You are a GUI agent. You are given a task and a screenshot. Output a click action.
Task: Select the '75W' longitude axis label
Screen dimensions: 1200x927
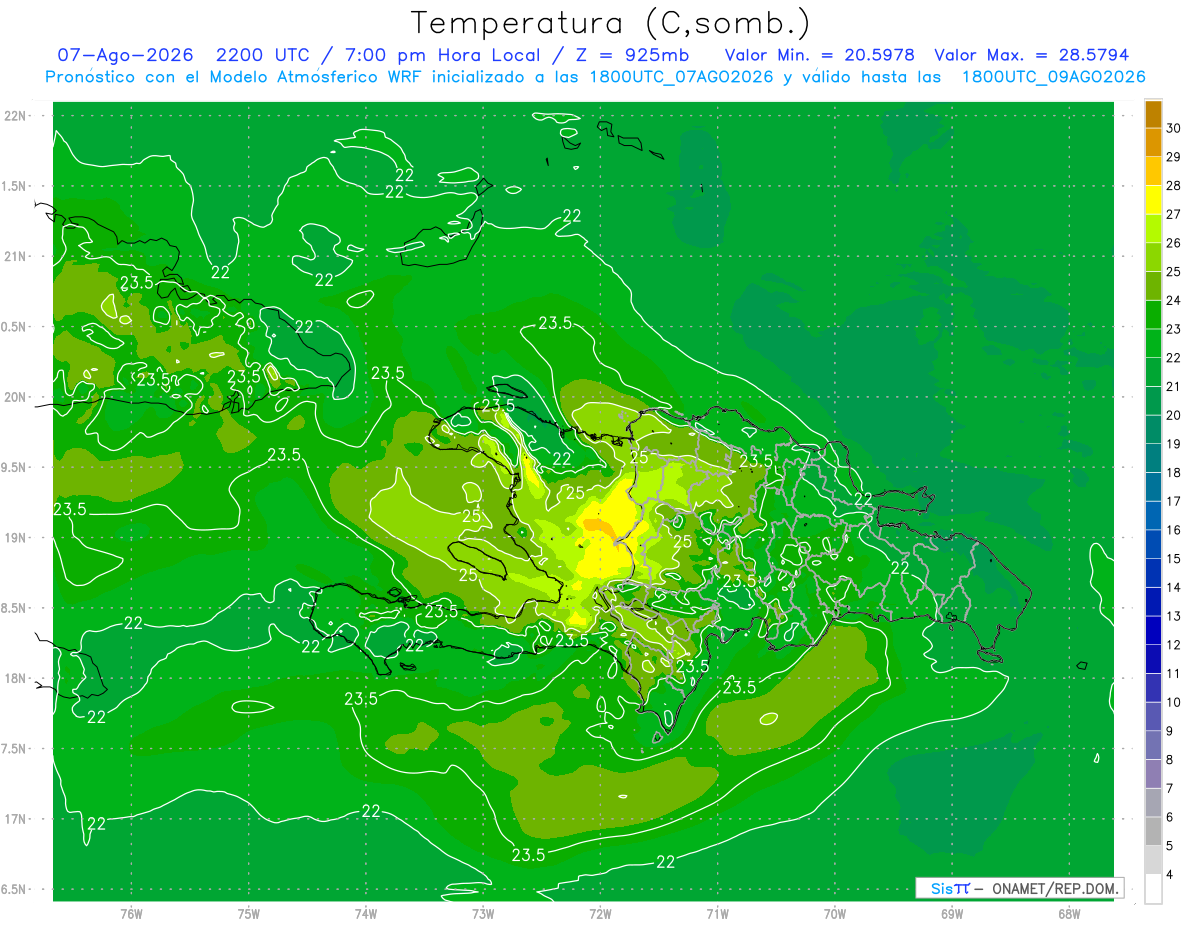click(248, 913)
